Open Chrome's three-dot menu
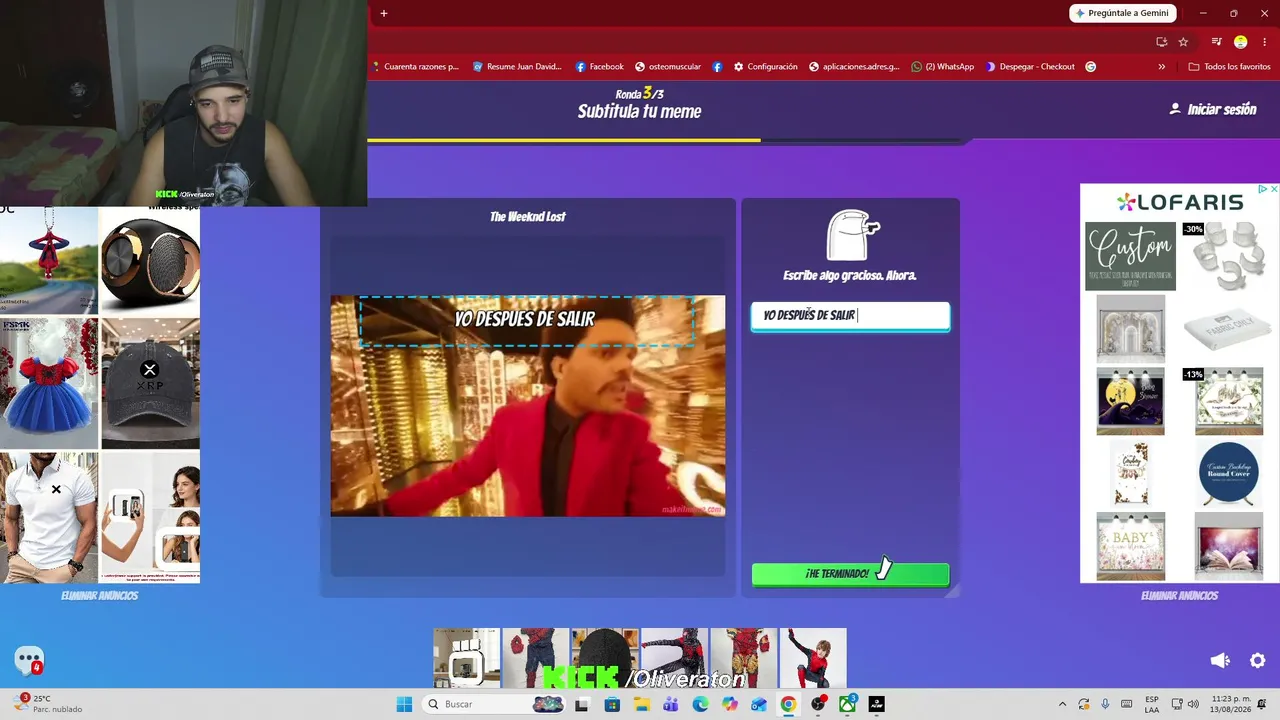This screenshot has width=1280, height=720. [1264, 42]
